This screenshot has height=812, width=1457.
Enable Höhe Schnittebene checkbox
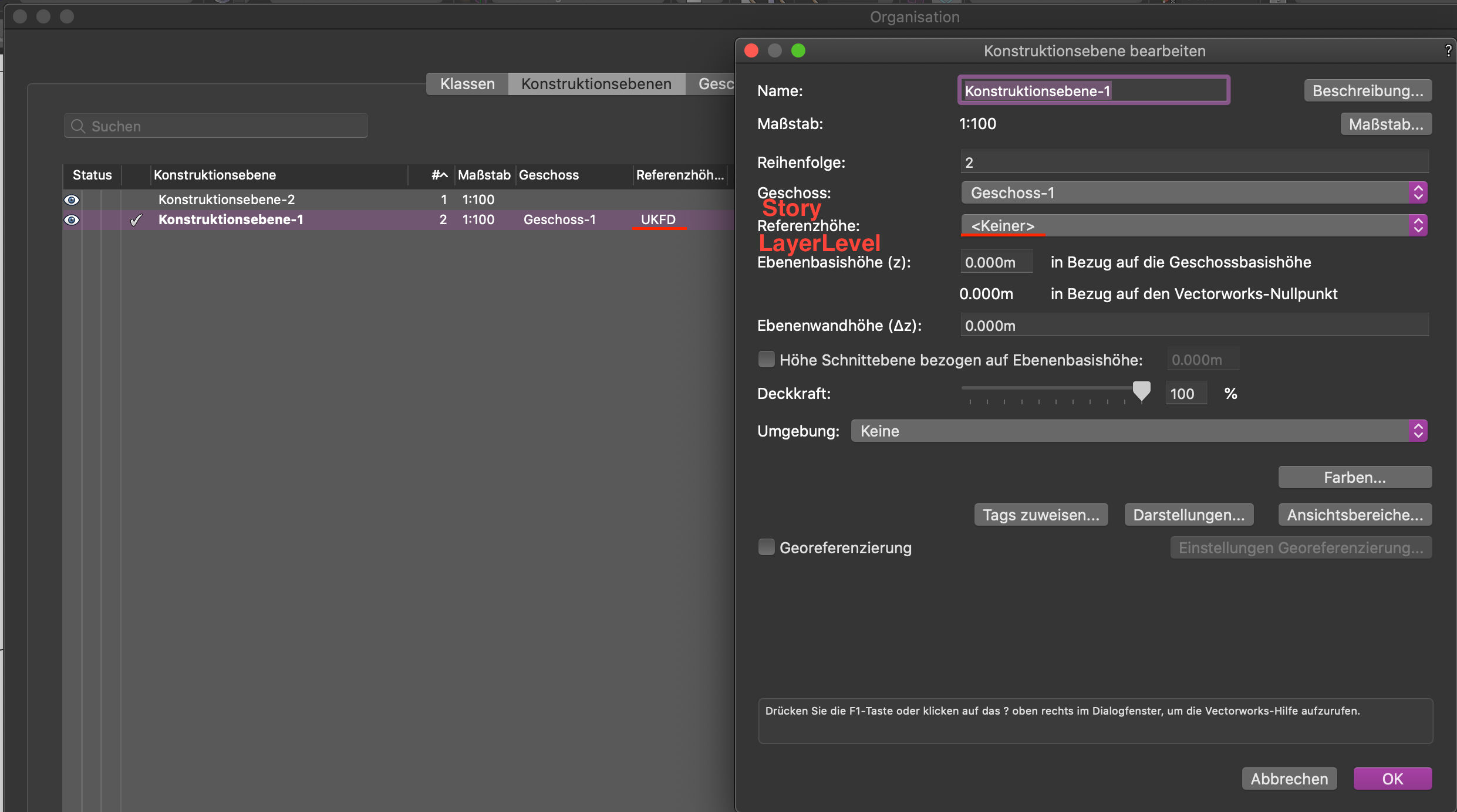(766, 360)
